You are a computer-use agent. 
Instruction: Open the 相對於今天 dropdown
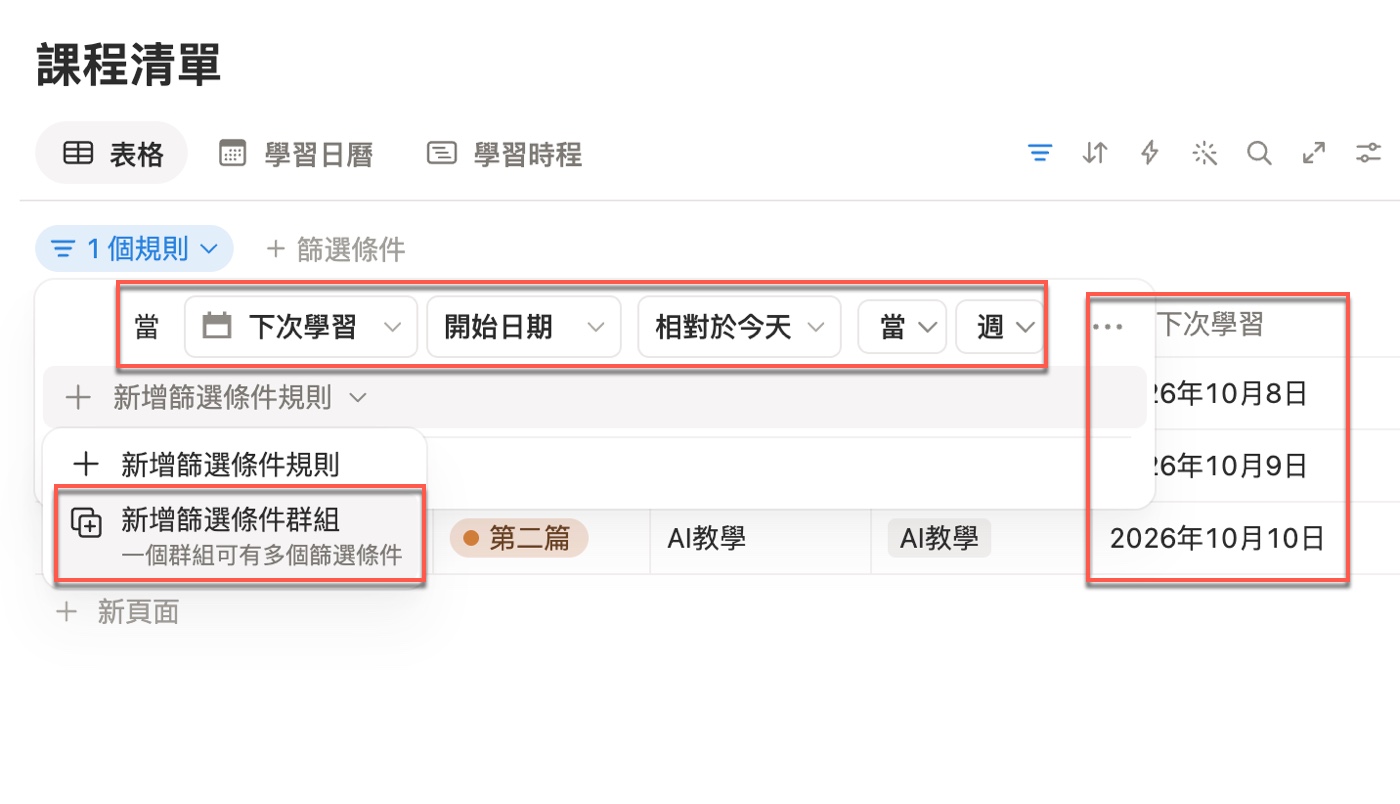(x=739, y=327)
